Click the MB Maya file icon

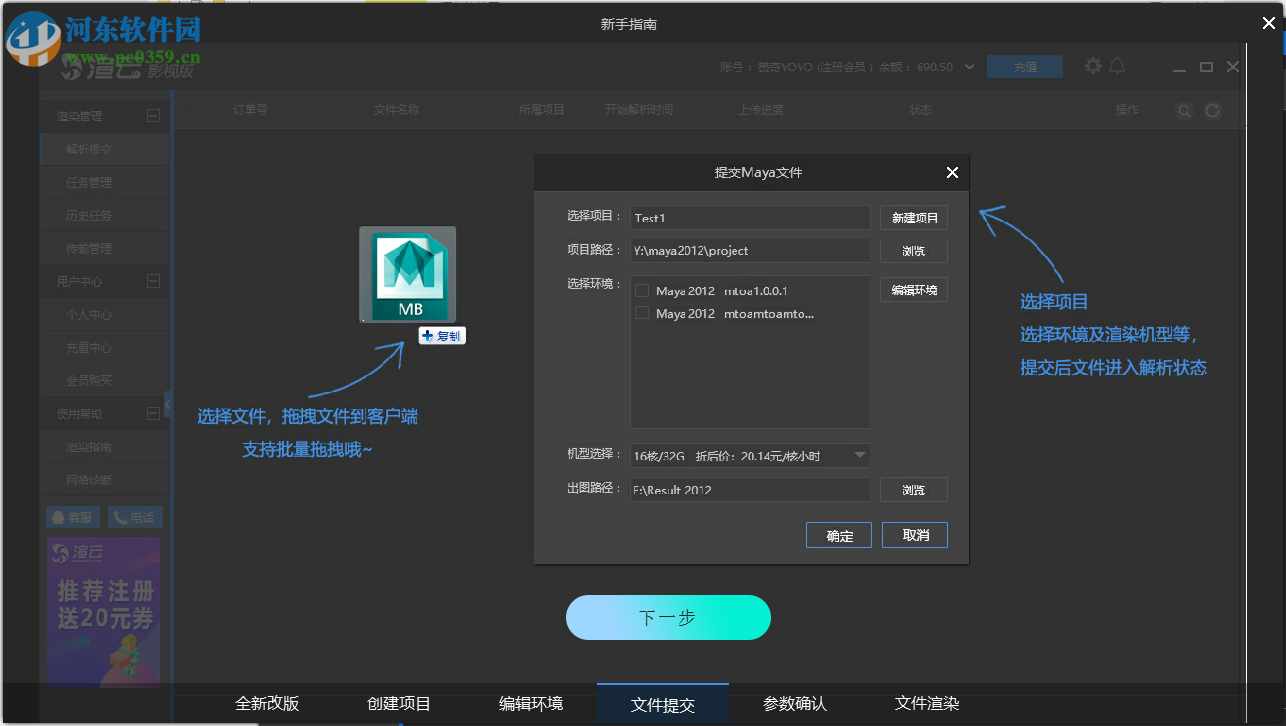(407, 274)
